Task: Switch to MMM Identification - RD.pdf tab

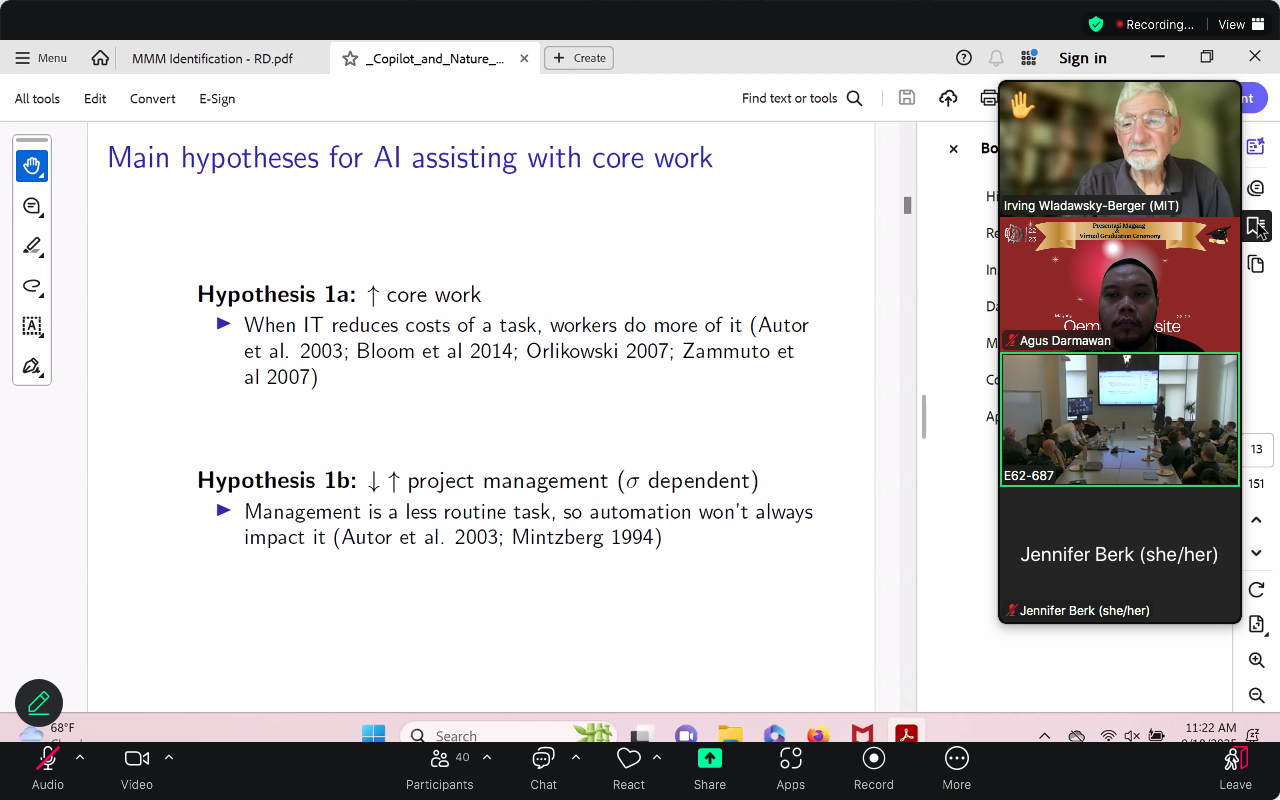Action: [x=212, y=58]
